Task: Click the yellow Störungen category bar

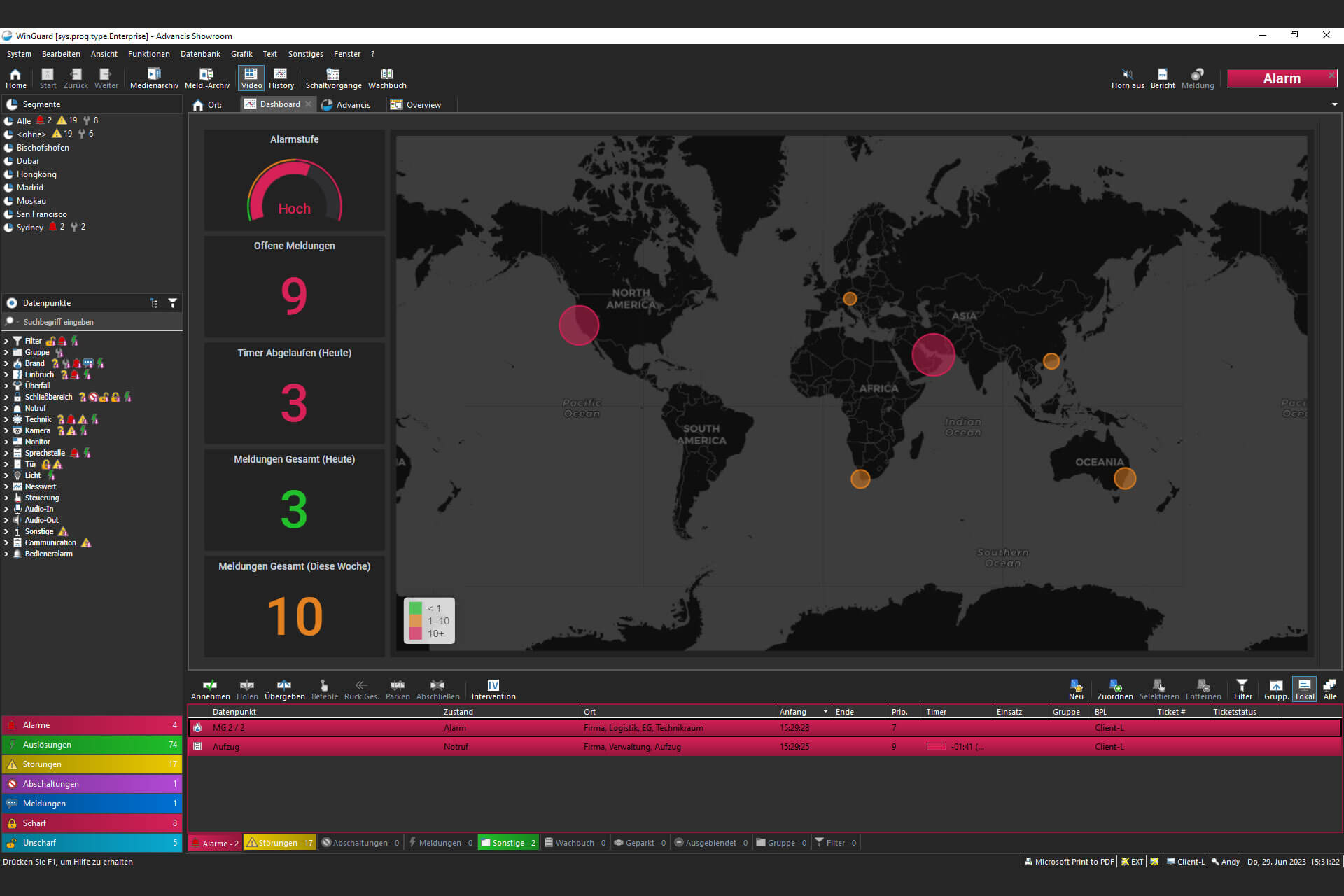Action: [92, 764]
